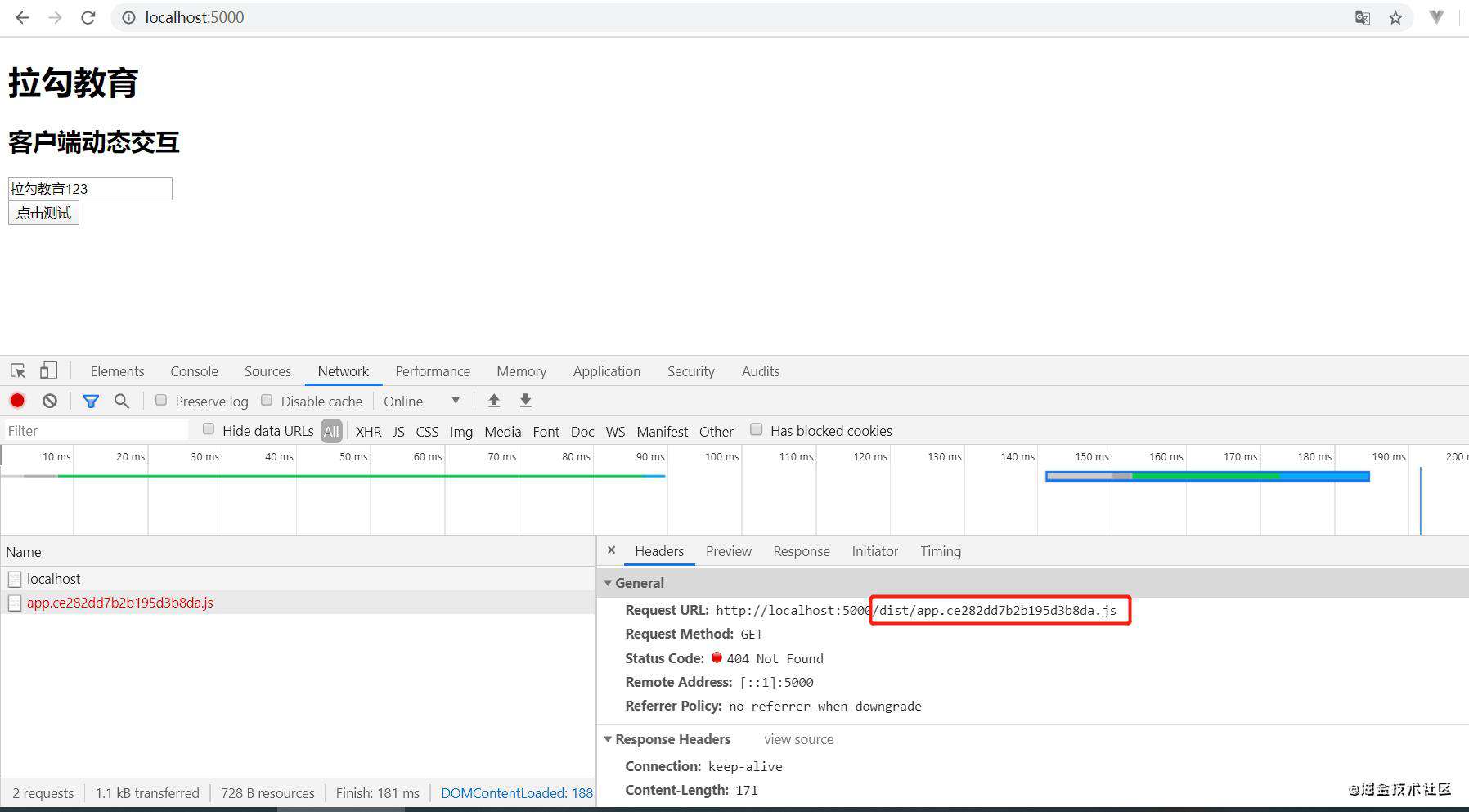Image resolution: width=1469 pixels, height=812 pixels.
Task: Open the Sources tab
Action: point(267,371)
